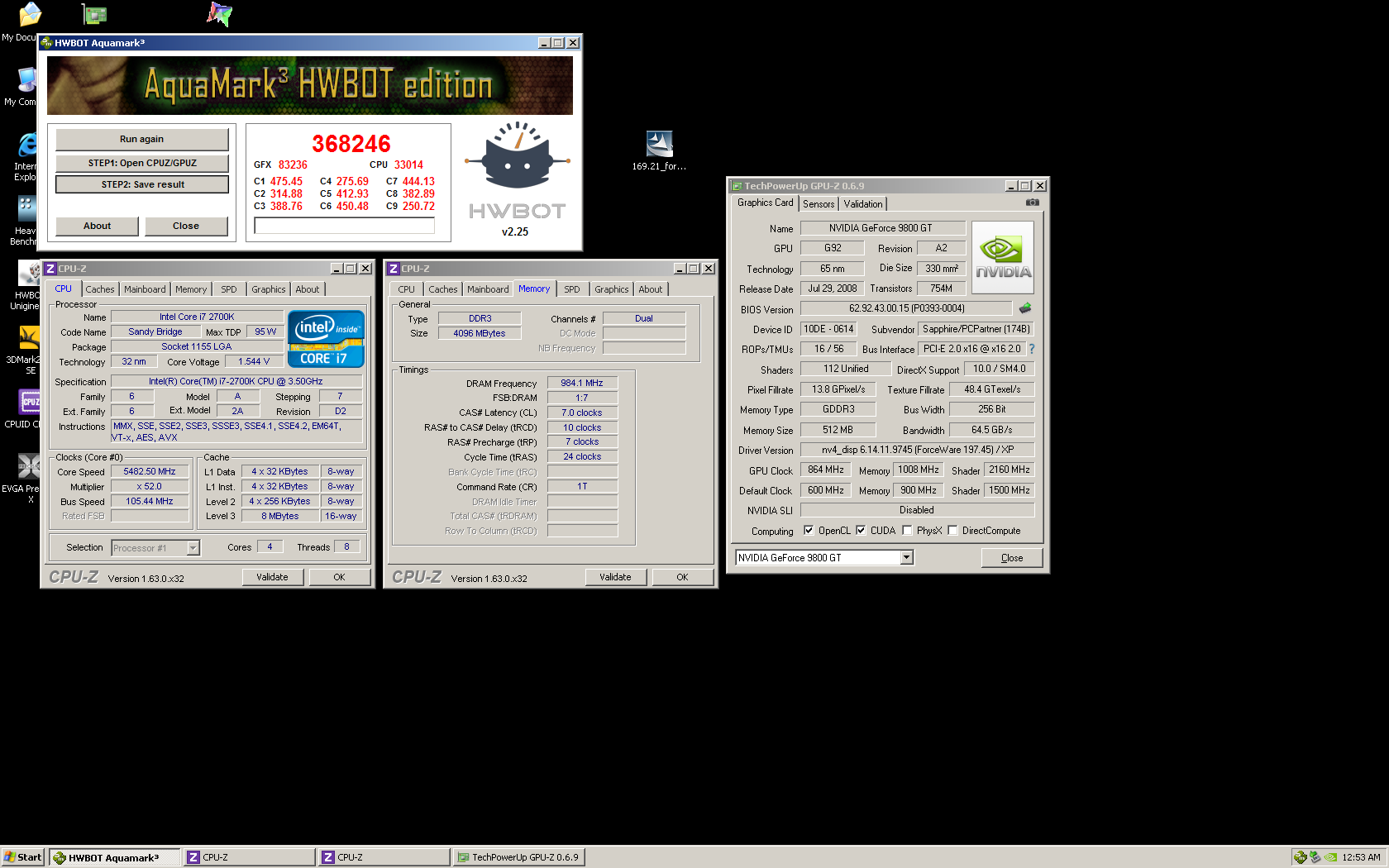This screenshot has height=868, width=1389.
Task: Click the Intel Core i7 logo in CPU-Z
Action: coord(326,338)
